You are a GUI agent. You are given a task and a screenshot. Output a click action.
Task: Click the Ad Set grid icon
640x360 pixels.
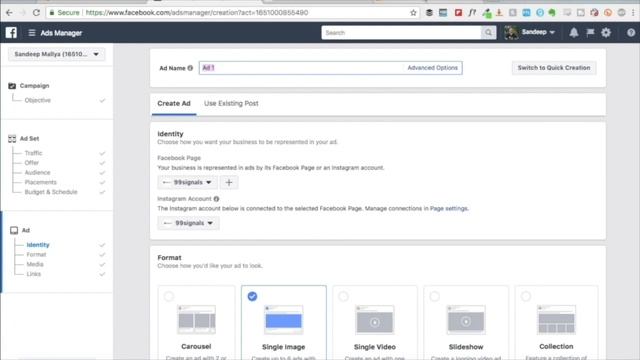point(12,139)
